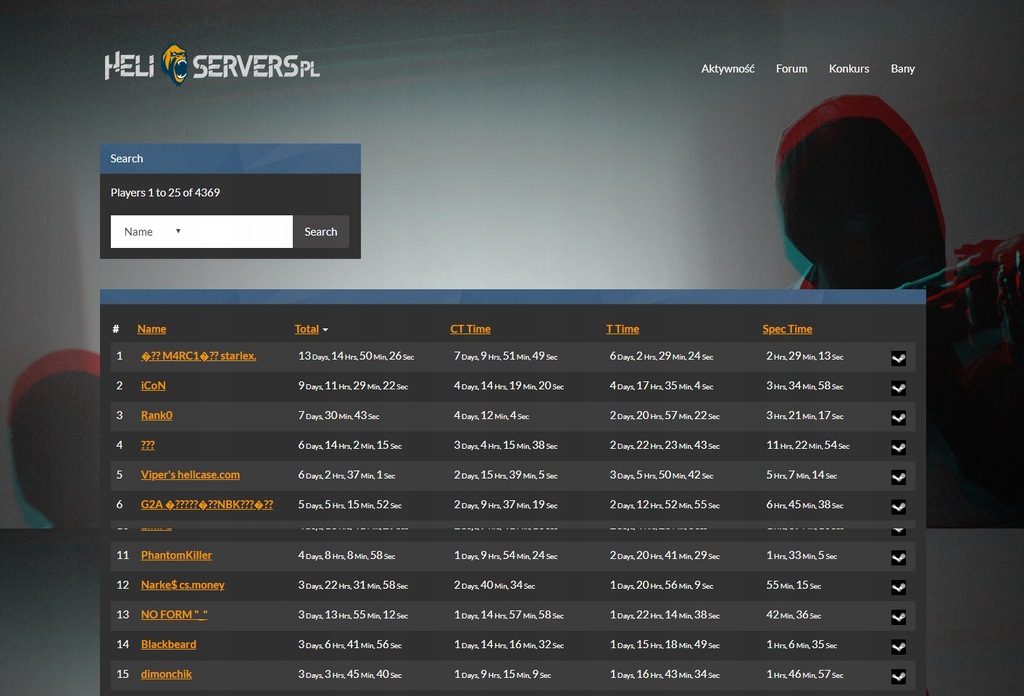Viewport: 1024px width, 696px height.
Task: Open Steam icon for Viper's hellcase.com
Action: 898,477
